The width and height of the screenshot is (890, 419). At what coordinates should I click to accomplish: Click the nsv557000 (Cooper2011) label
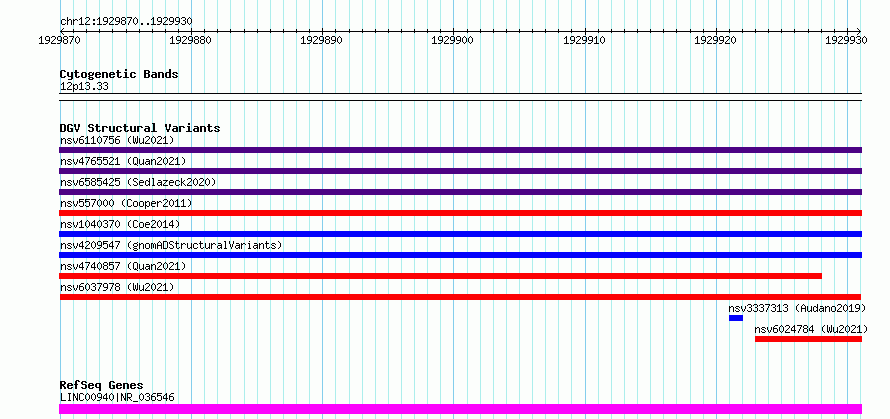[x=126, y=203]
